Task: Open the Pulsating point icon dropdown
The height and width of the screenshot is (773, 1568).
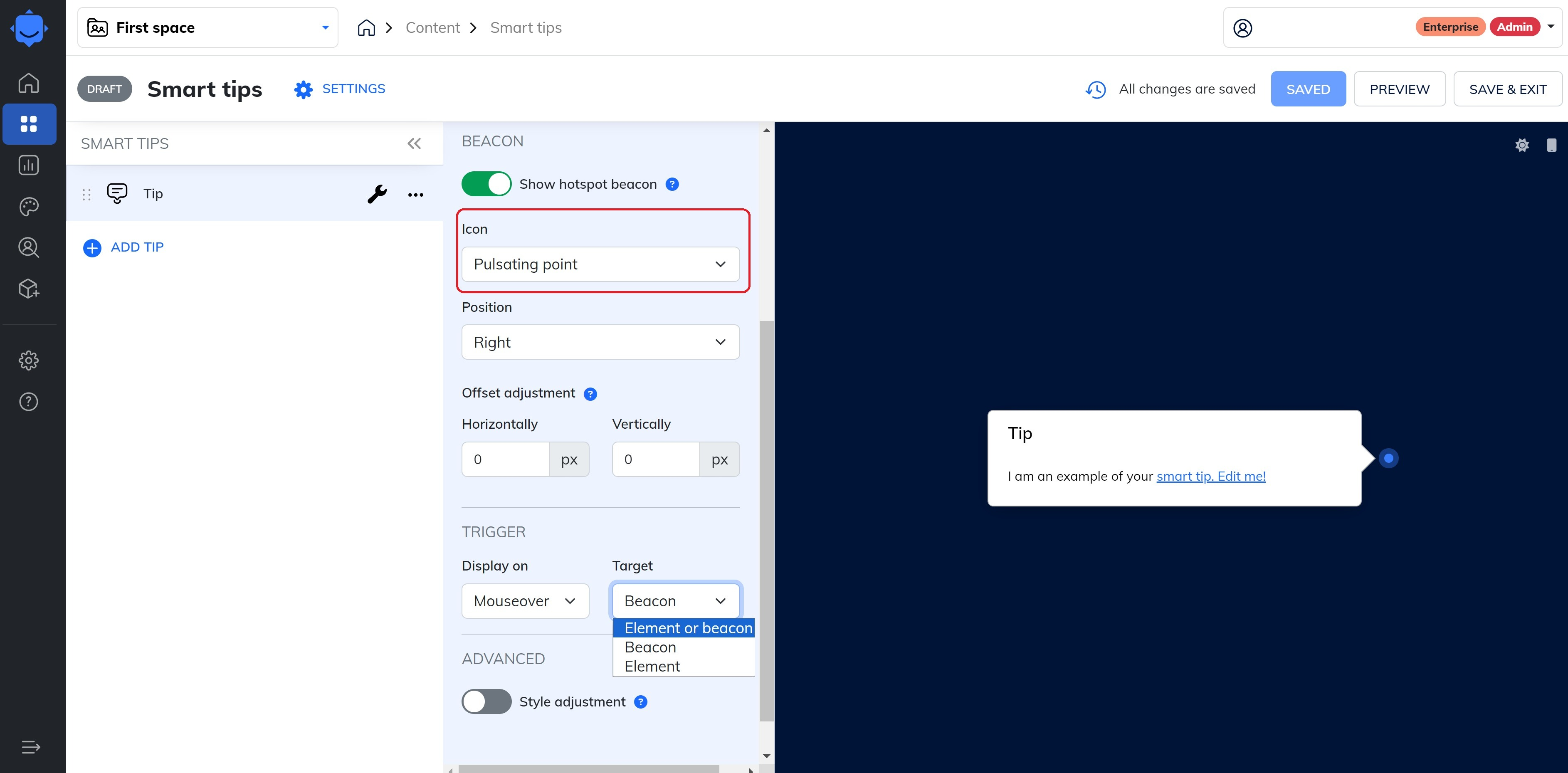Action: [x=600, y=264]
